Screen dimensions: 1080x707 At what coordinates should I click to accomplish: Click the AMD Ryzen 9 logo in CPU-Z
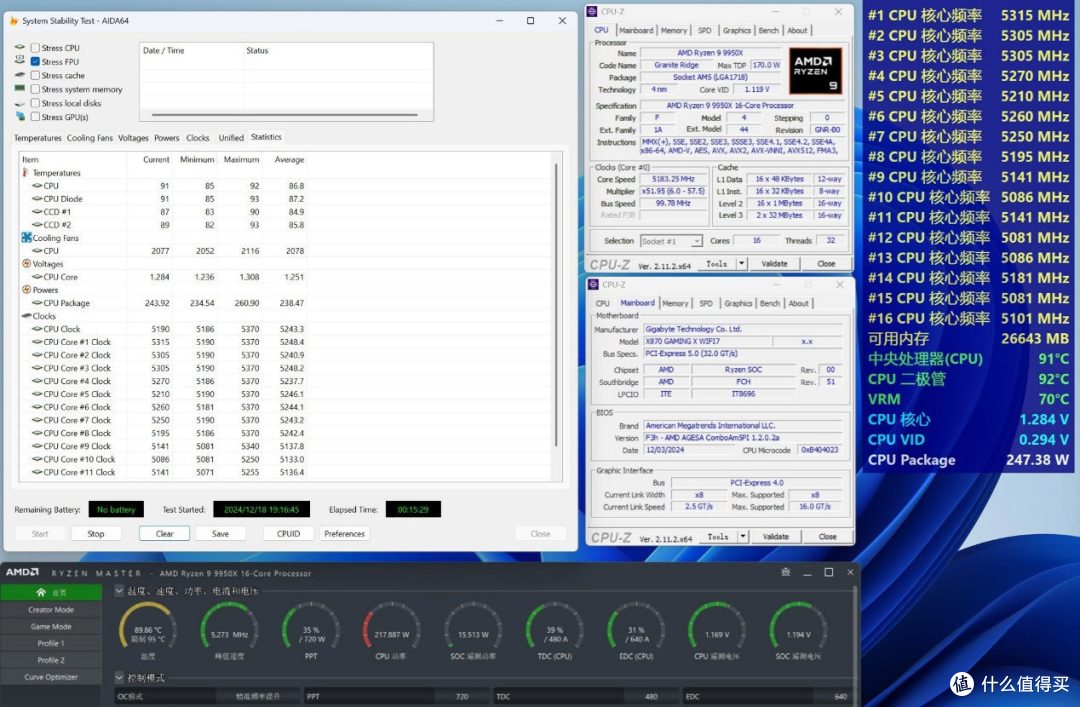click(815, 71)
